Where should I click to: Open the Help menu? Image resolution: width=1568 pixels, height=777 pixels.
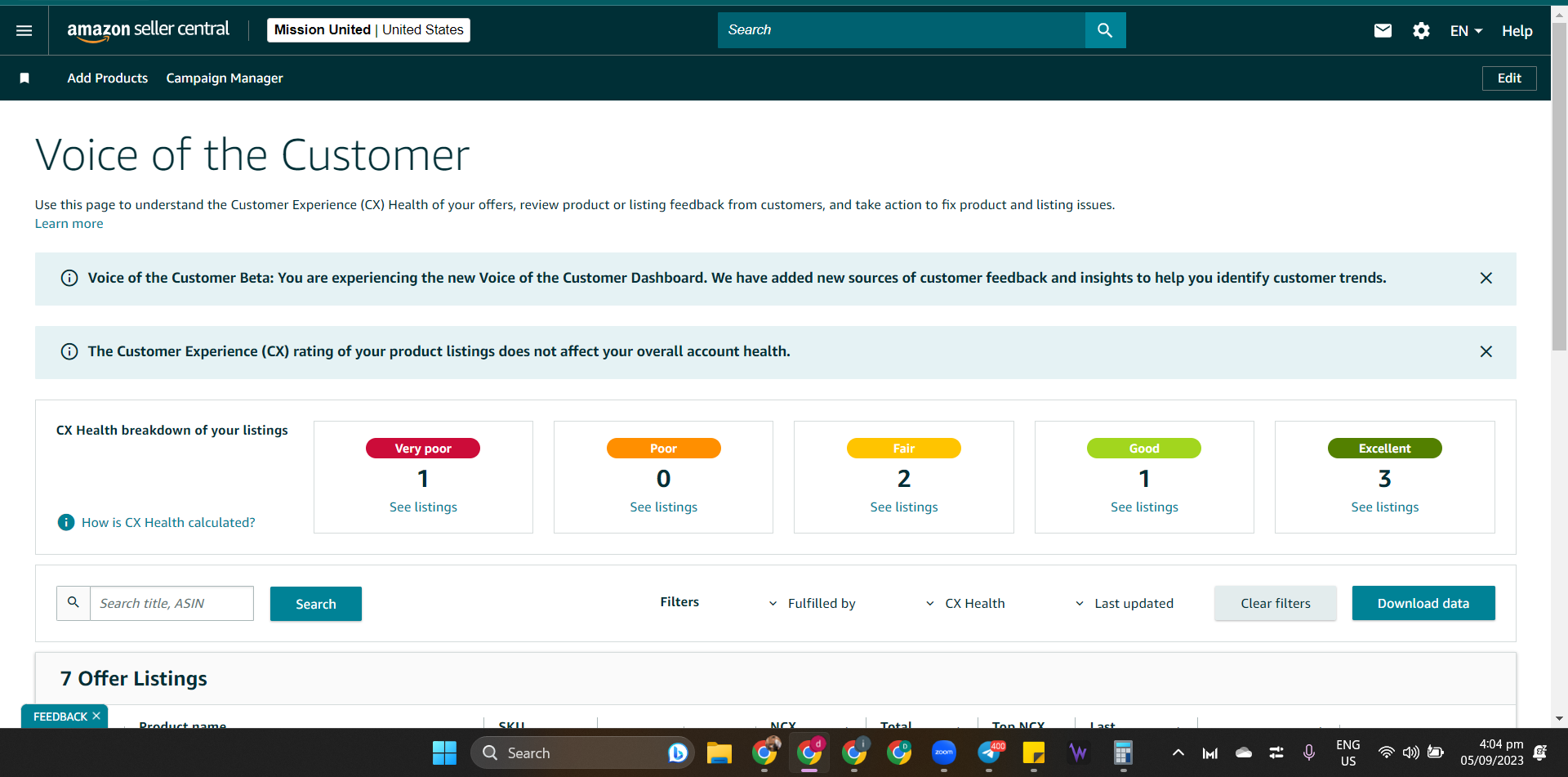click(x=1517, y=31)
